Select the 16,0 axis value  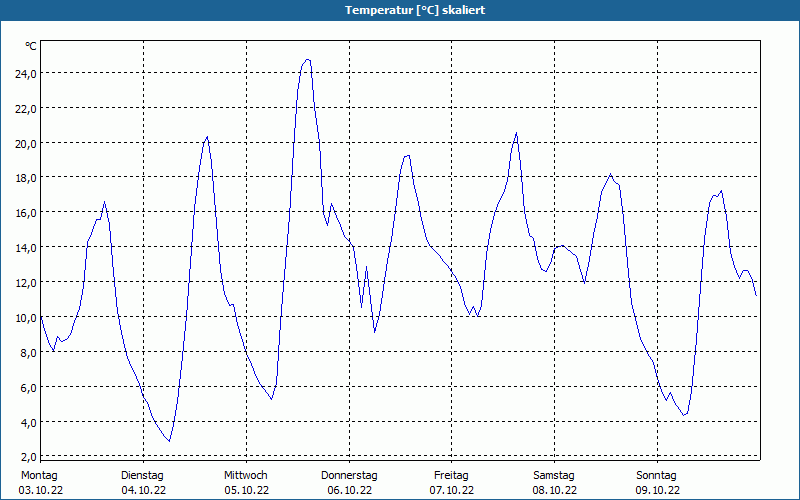(x=26, y=213)
